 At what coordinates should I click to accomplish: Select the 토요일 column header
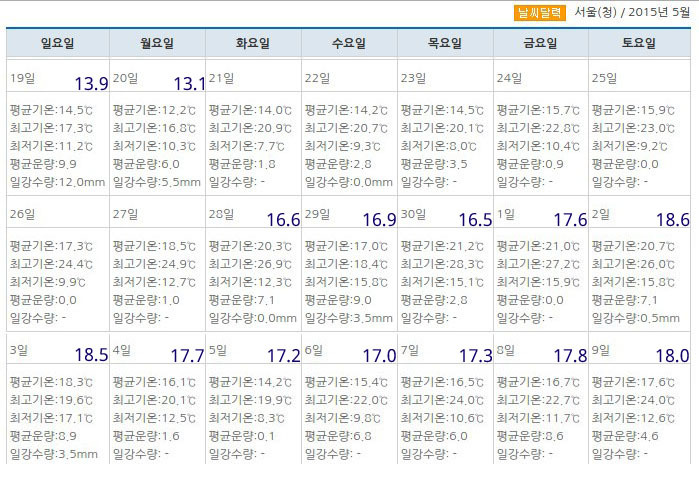639,43
